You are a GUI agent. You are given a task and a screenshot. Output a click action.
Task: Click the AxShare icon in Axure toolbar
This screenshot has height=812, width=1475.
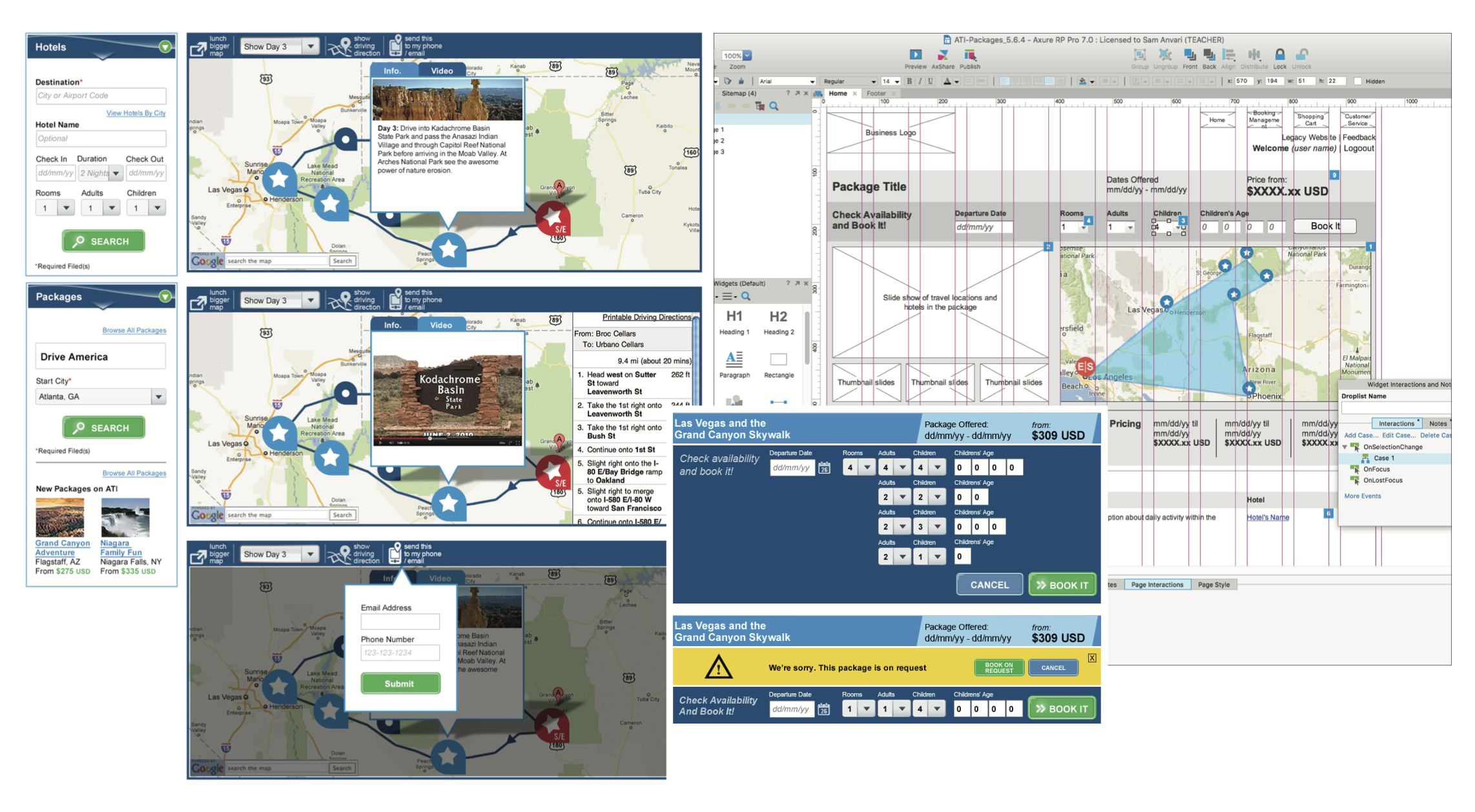(x=943, y=55)
